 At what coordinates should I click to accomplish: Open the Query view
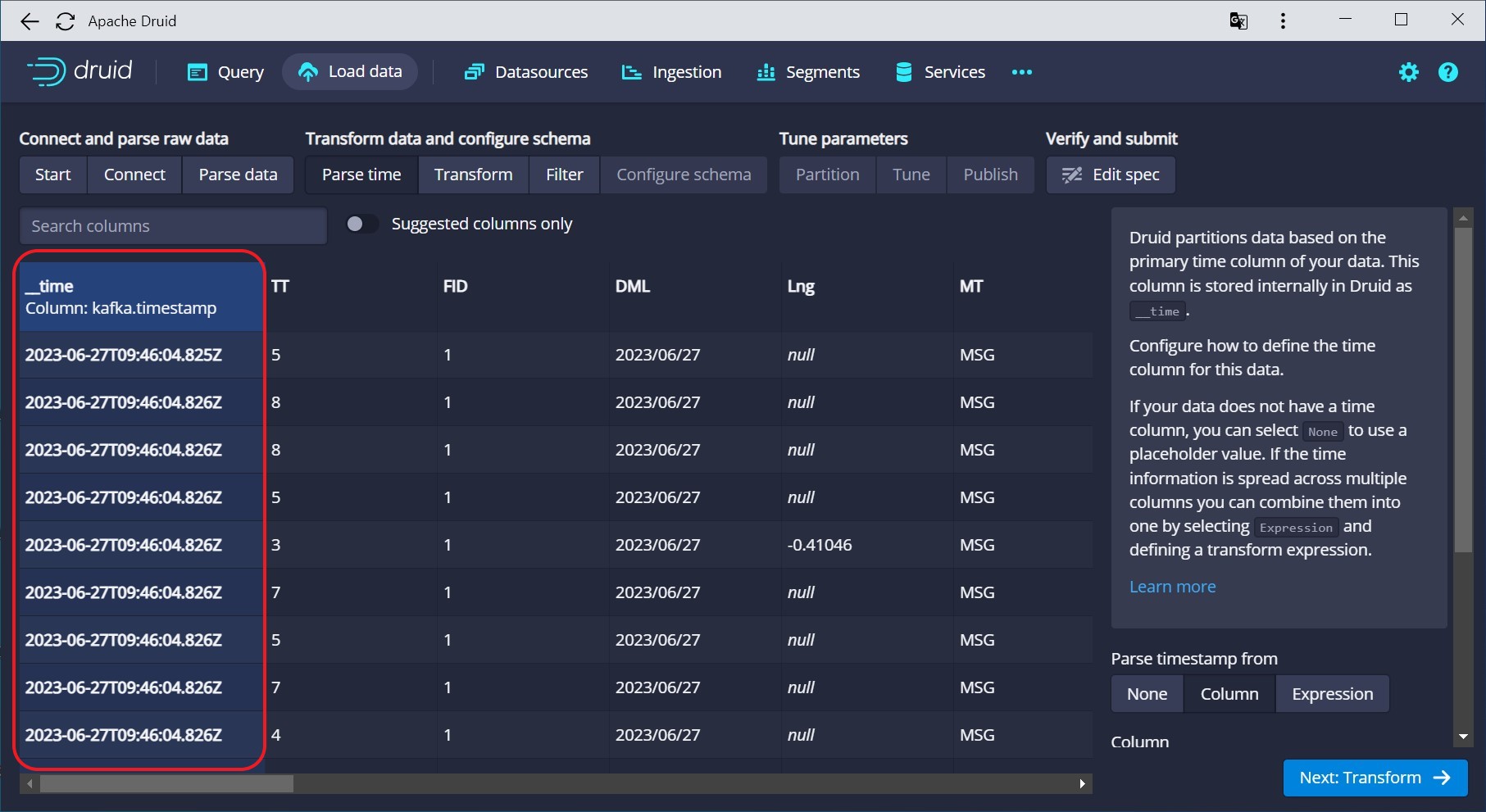225,72
